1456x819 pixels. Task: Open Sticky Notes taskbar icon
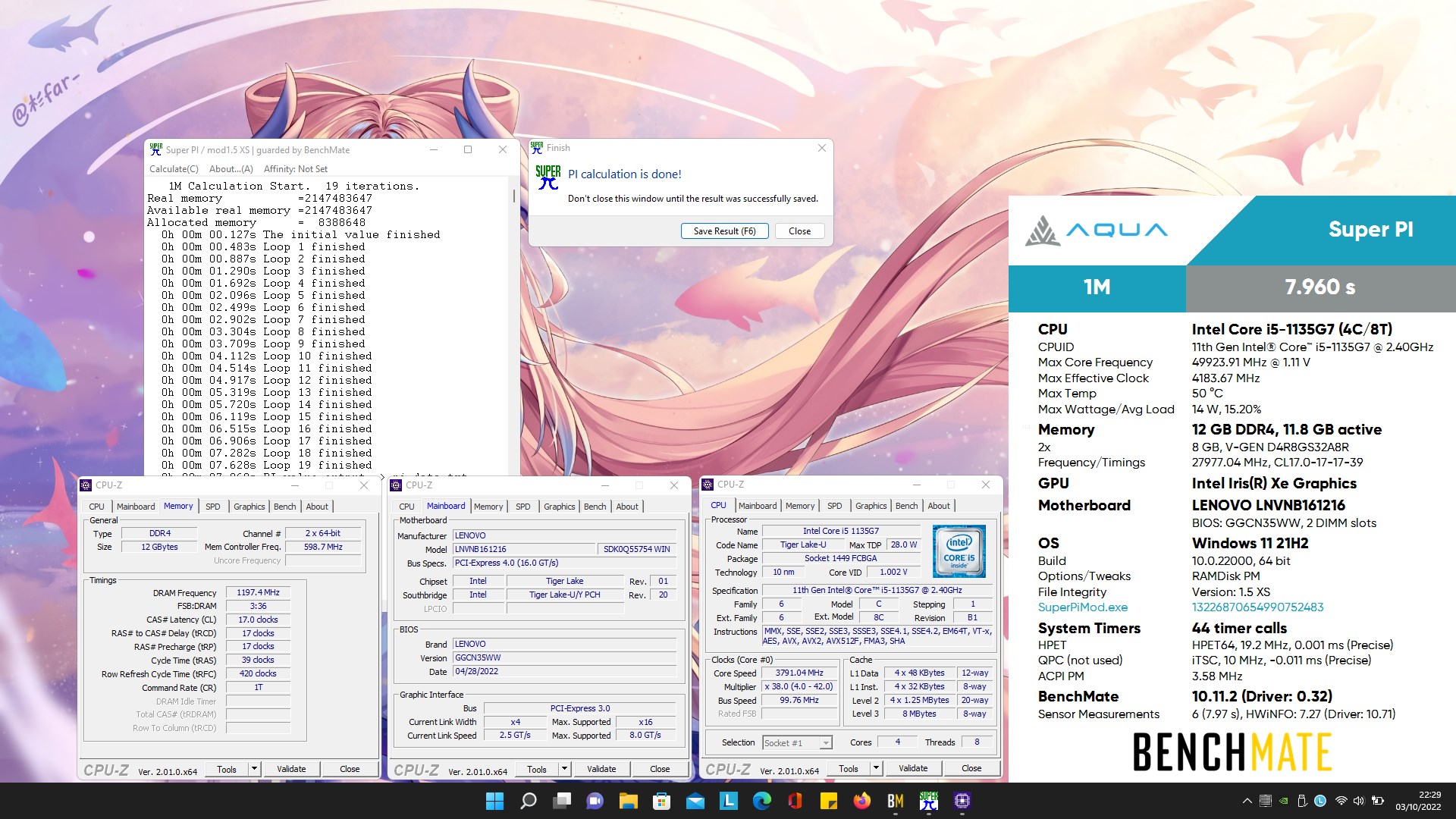point(829,801)
